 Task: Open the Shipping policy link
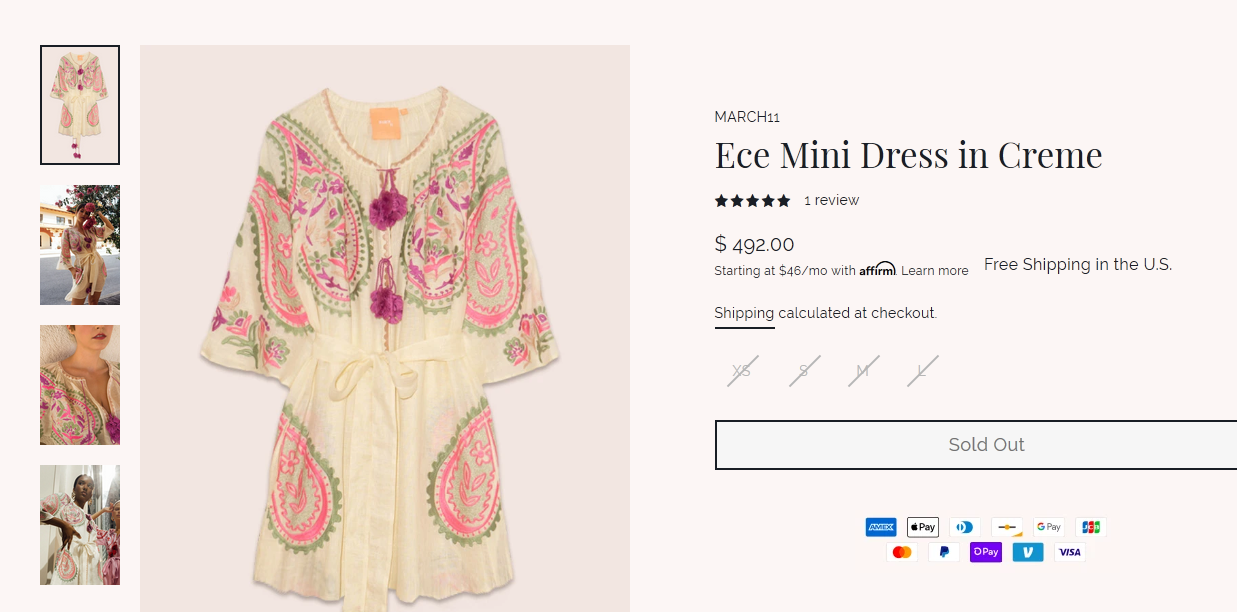coord(744,313)
